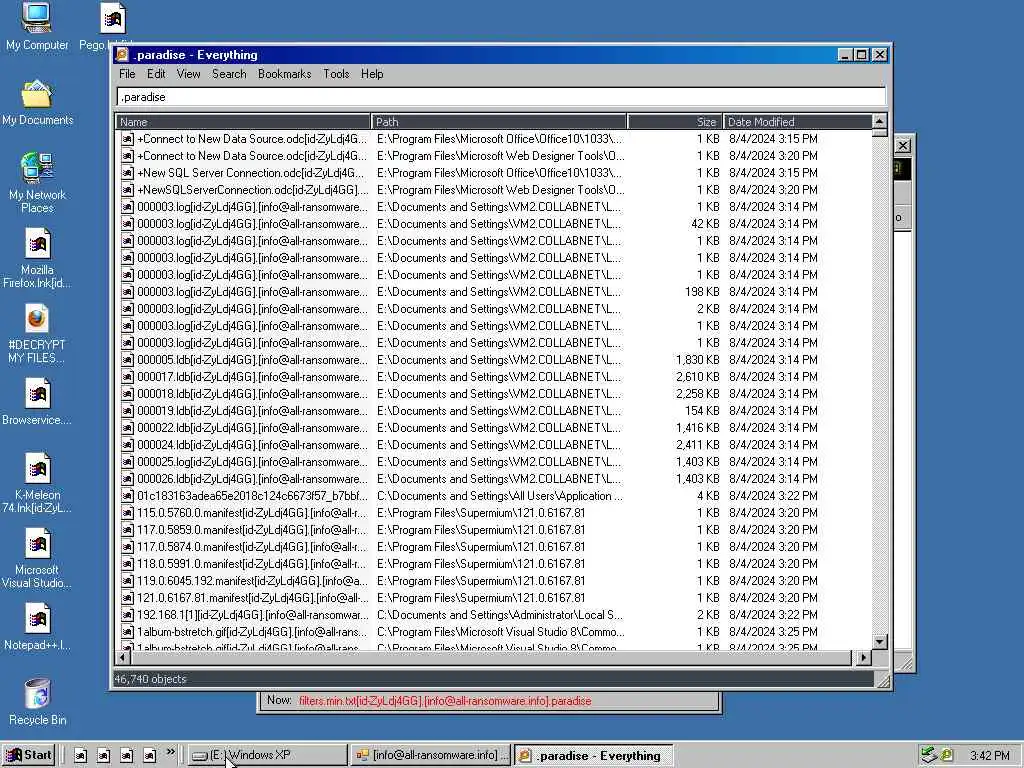
Task: Open the My Documents desktop icon
Action: point(37,103)
